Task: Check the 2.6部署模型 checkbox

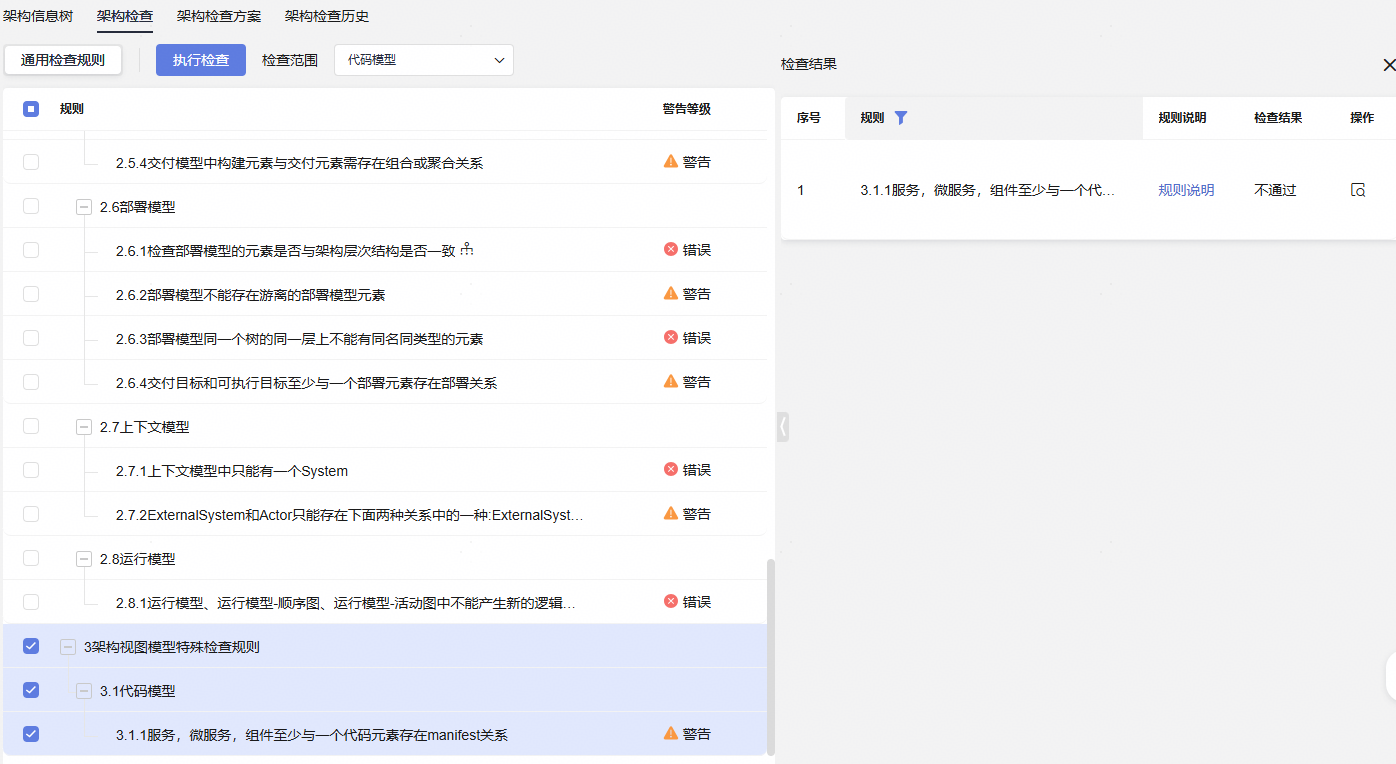Action: [31, 206]
